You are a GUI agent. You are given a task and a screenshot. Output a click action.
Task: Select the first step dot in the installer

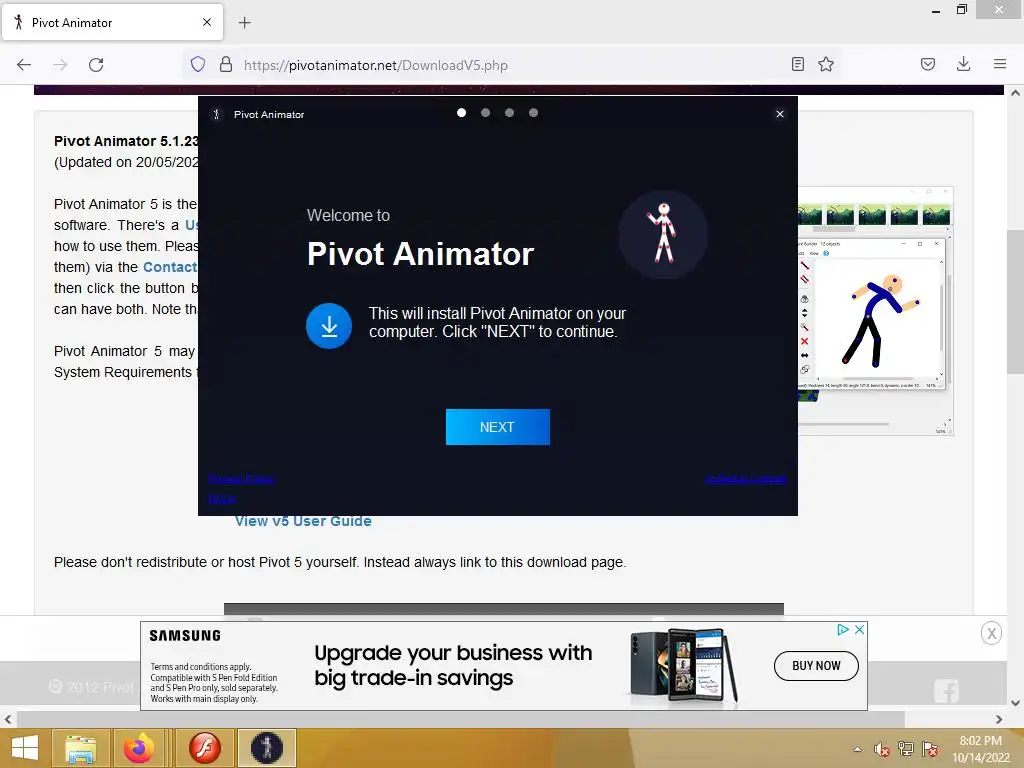[462, 113]
